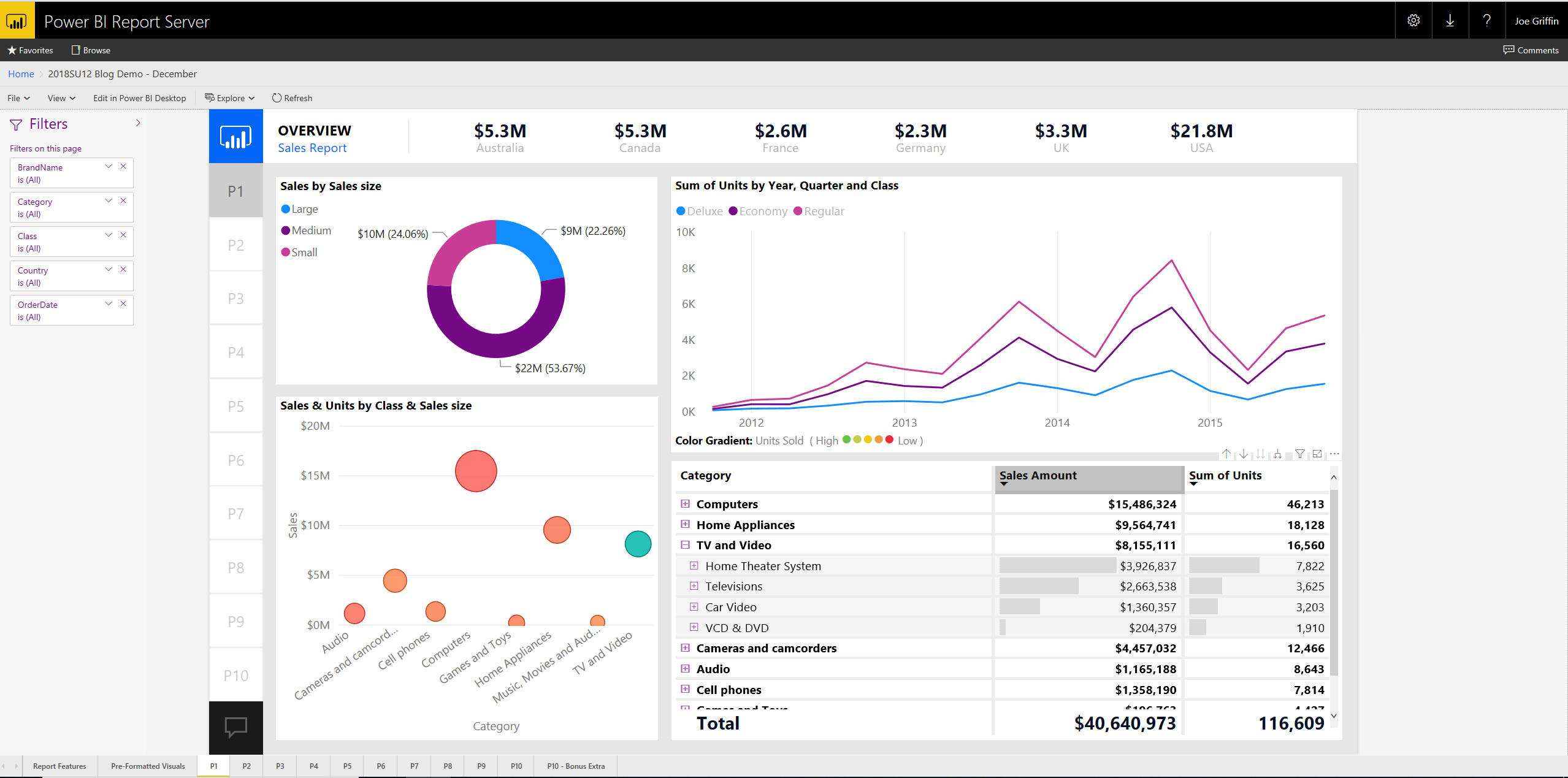The height and width of the screenshot is (778, 1568).
Task: Click the Economy legend color dot
Action: [733, 211]
